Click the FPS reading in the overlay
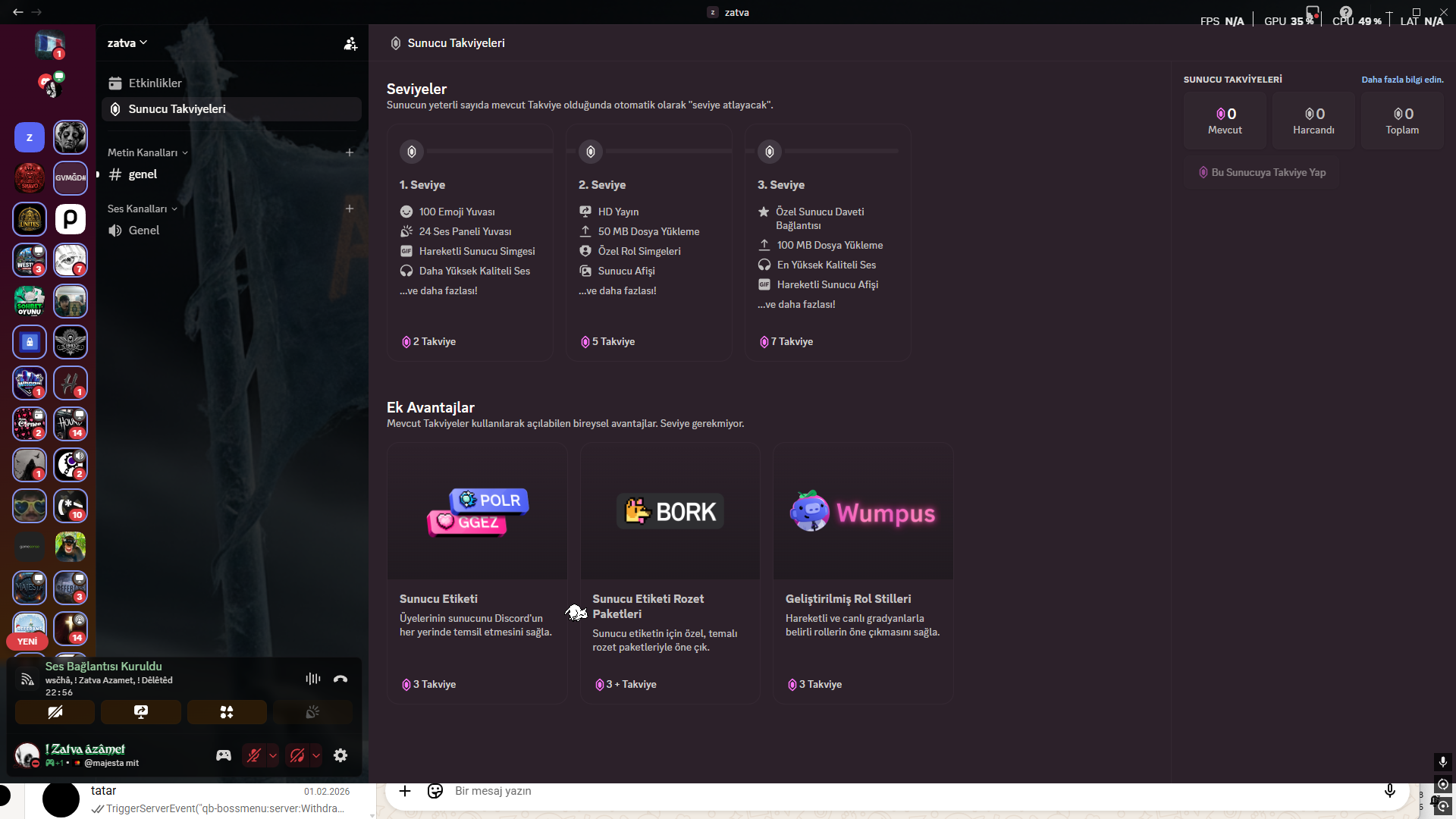Viewport: 1456px width, 819px height. pos(1222,21)
